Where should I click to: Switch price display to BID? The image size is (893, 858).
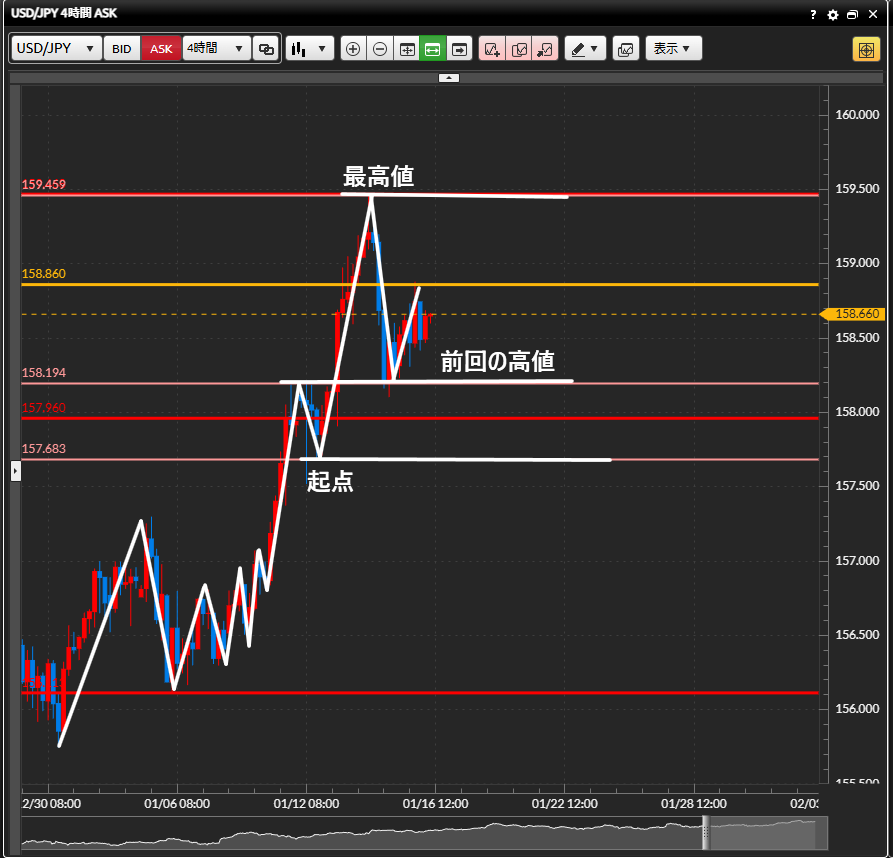(x=121, y=49)
